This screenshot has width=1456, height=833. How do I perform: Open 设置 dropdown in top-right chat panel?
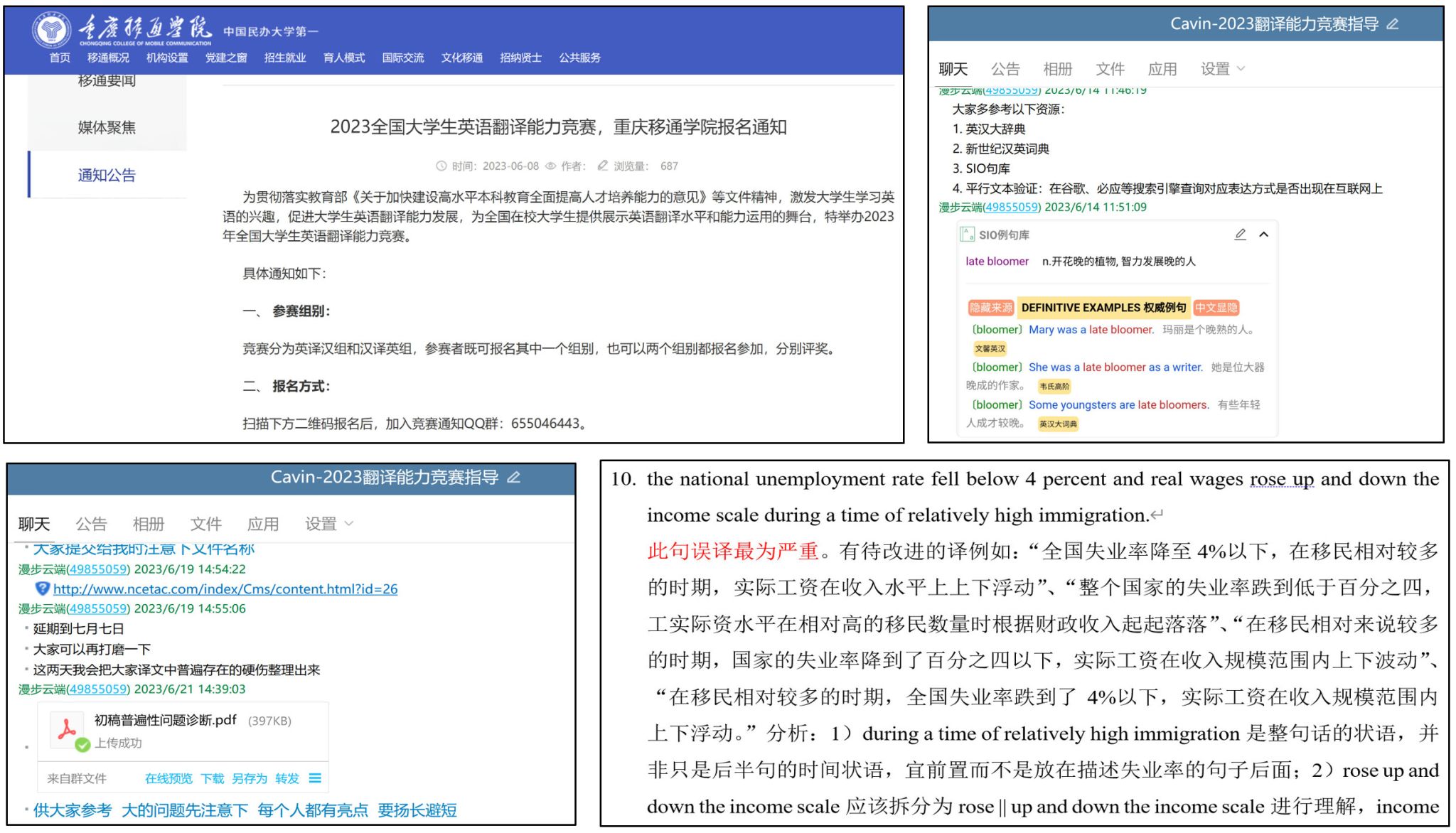(1222, 69)
